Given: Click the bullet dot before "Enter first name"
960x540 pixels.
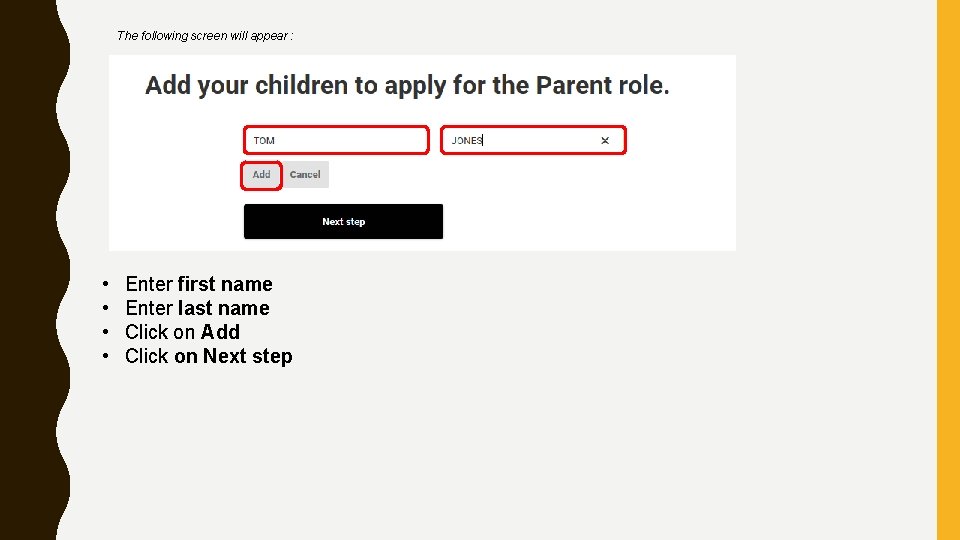Looking at the screenshot, I should (x=104, y=285).
